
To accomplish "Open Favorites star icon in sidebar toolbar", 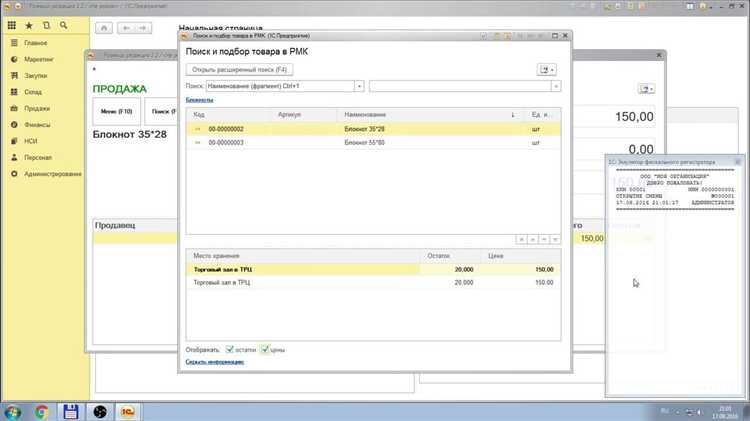I will point(29,25).
